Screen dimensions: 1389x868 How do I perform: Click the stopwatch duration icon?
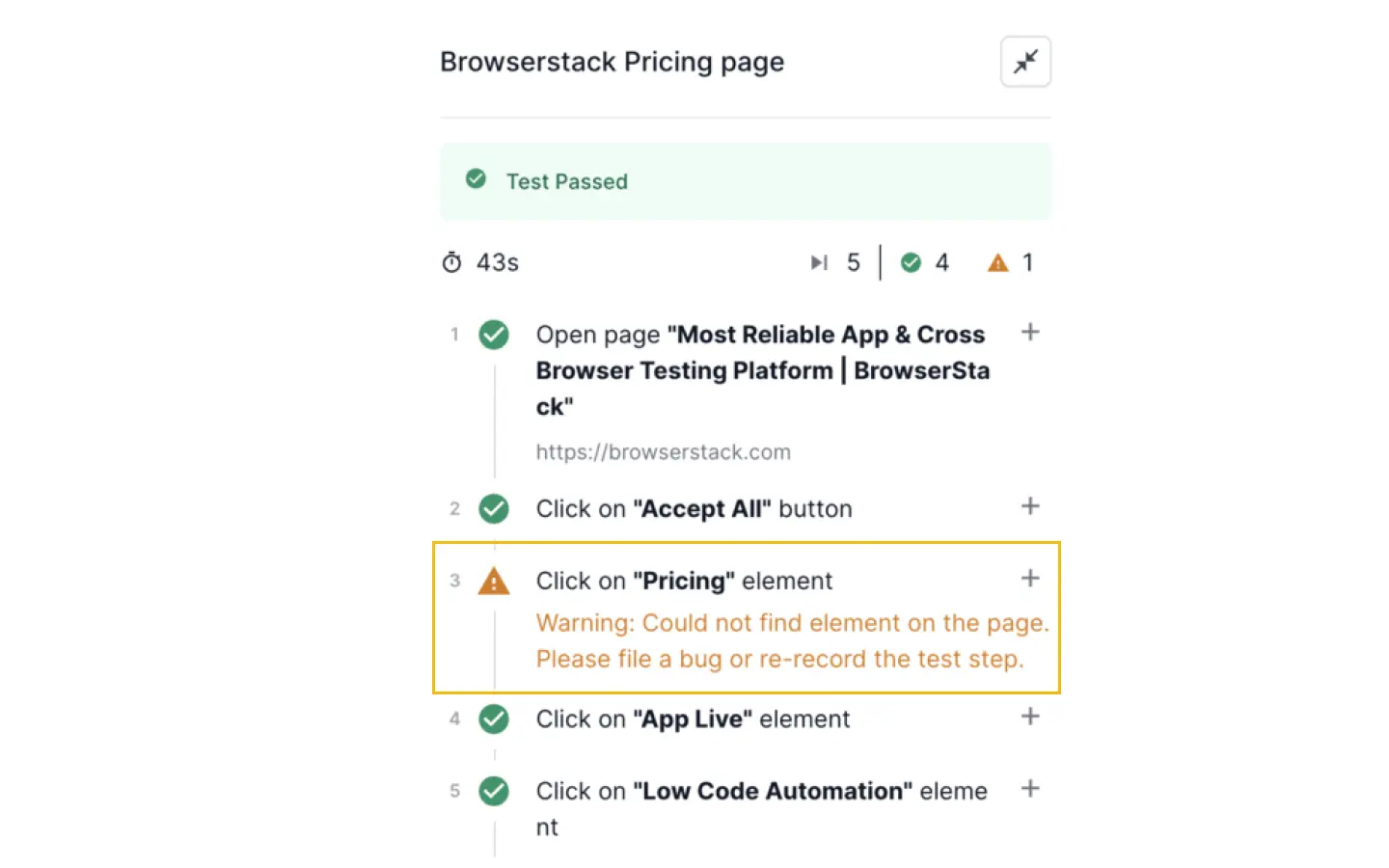pos(451,262)
